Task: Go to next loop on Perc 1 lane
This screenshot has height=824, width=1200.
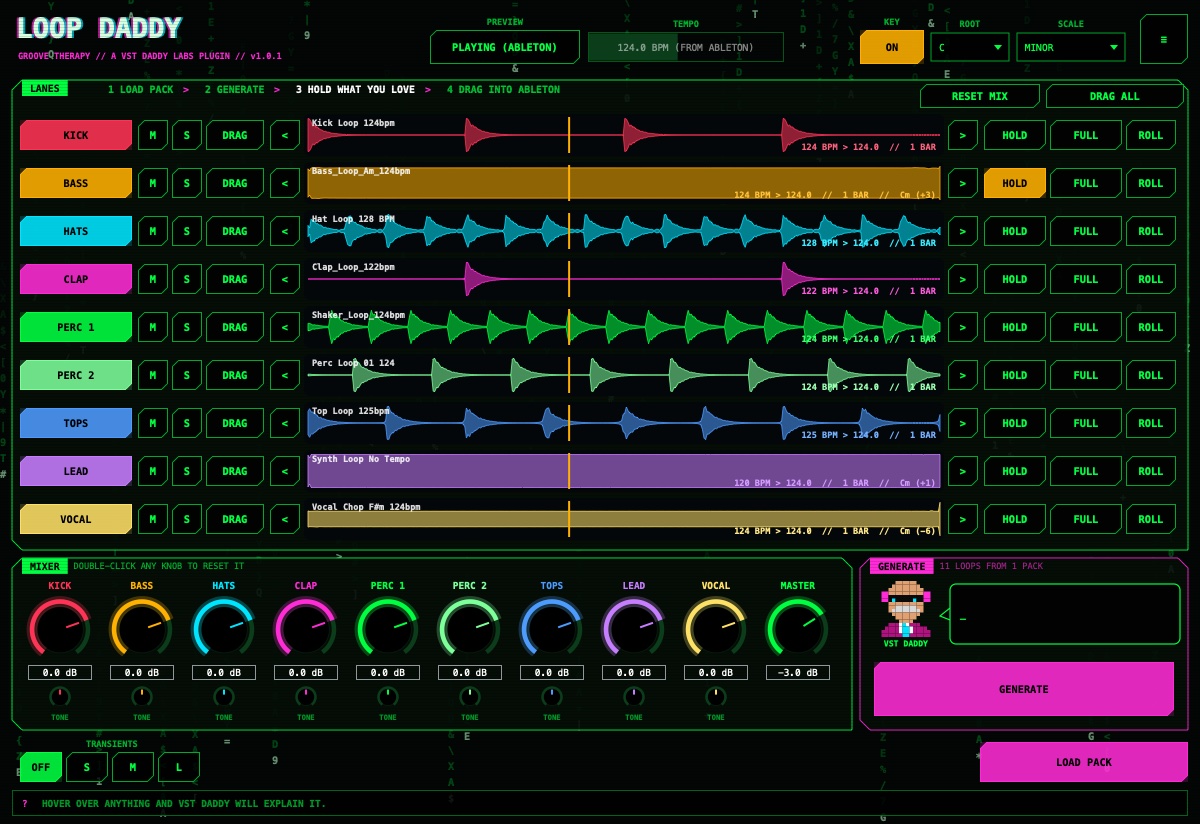Action: [x=963, y=327]
